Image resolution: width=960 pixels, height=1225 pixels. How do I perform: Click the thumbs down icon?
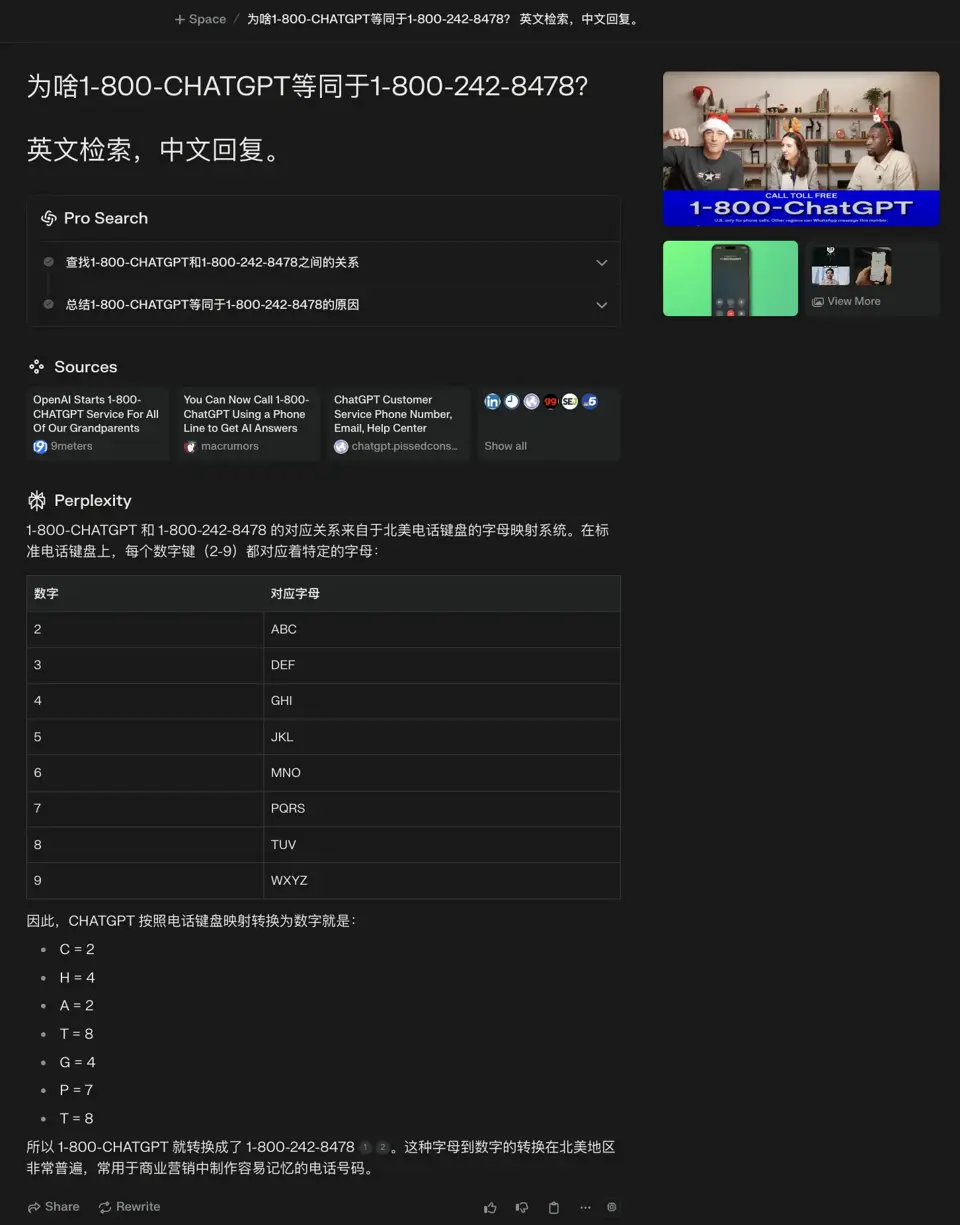(x=522, y=1207)
